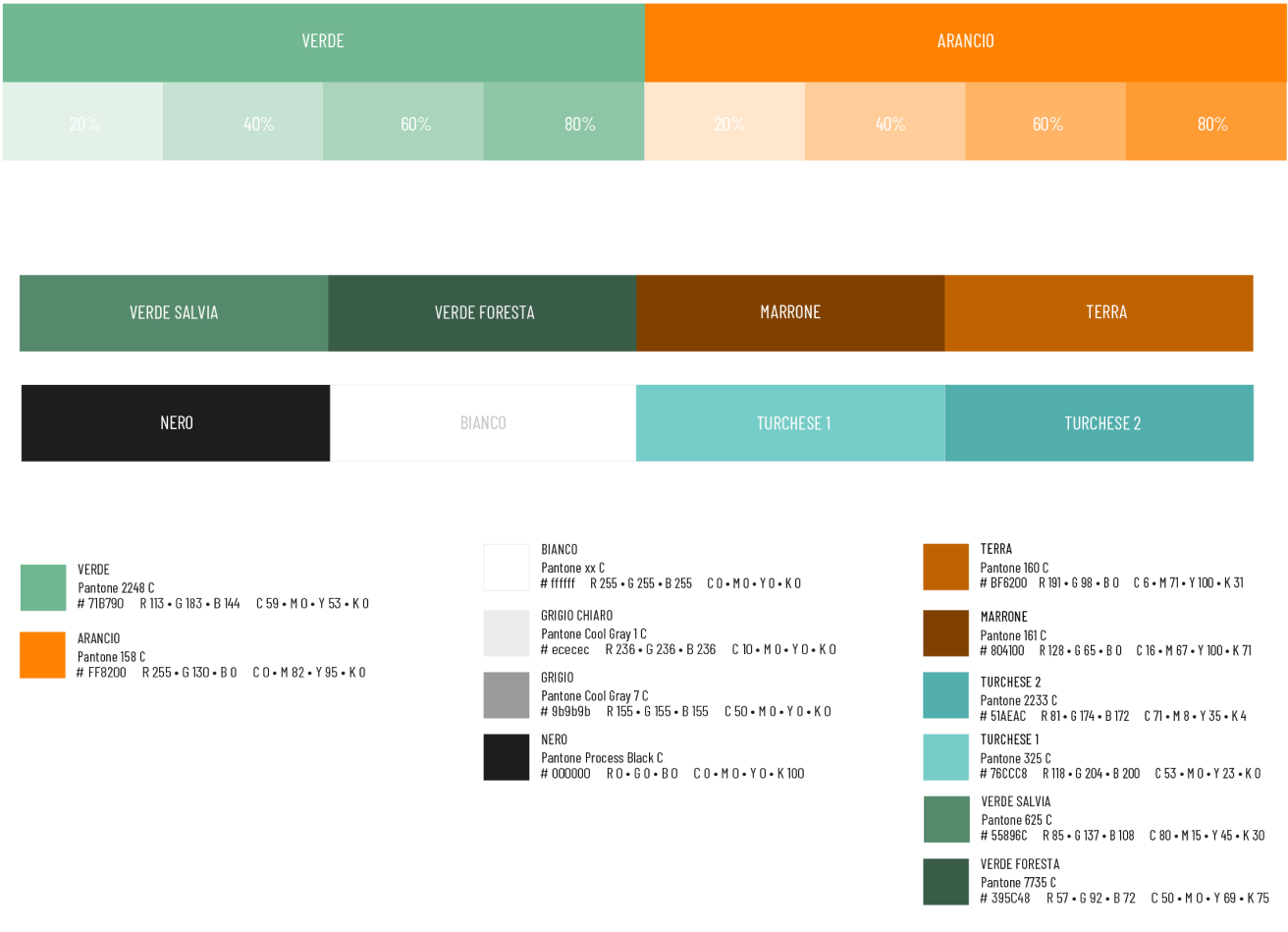This screenshot has width=1288, height=932.
Task: Click the large VERDE header banner
Action: coord(323,41)
